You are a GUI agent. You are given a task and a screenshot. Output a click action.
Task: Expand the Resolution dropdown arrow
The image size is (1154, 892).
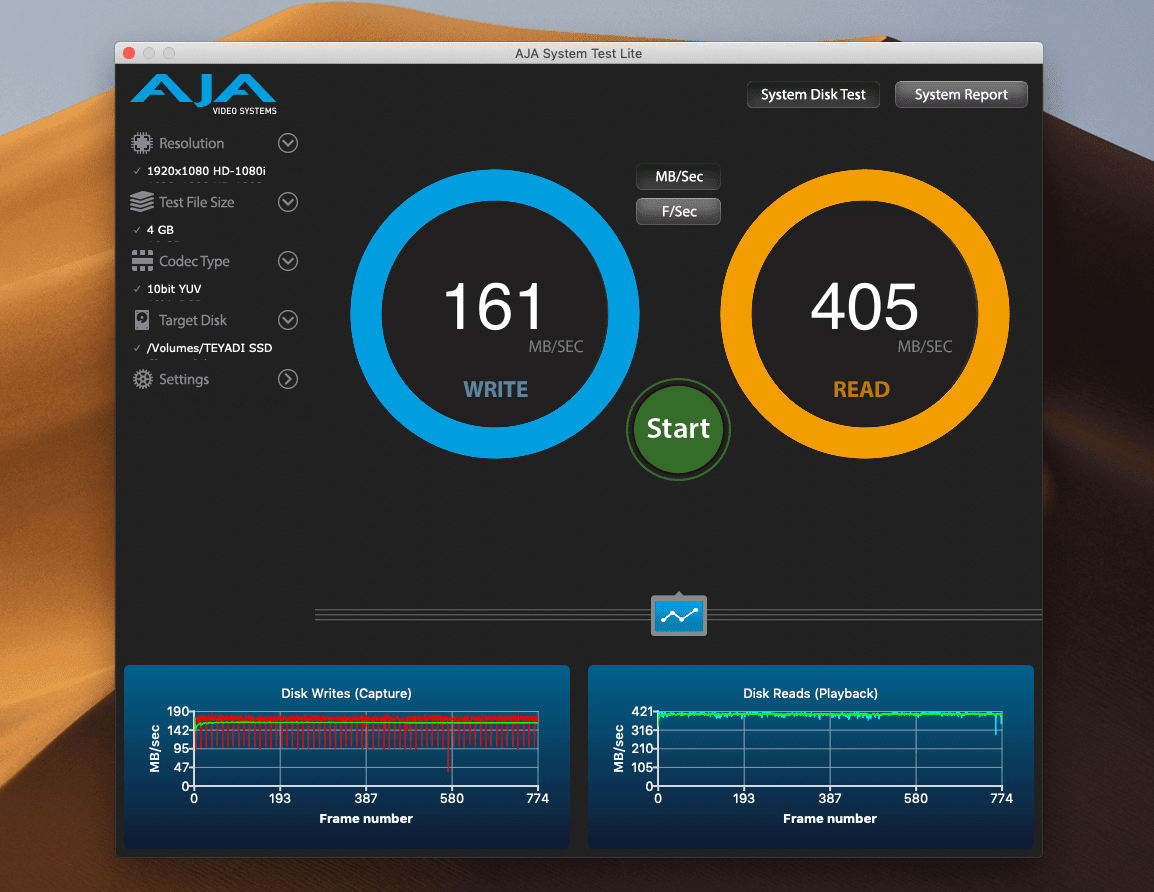coord(288,143)
